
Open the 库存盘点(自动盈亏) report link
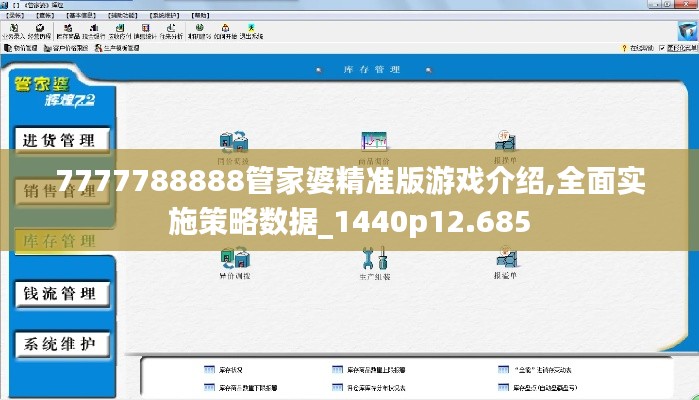click(538, 388)
